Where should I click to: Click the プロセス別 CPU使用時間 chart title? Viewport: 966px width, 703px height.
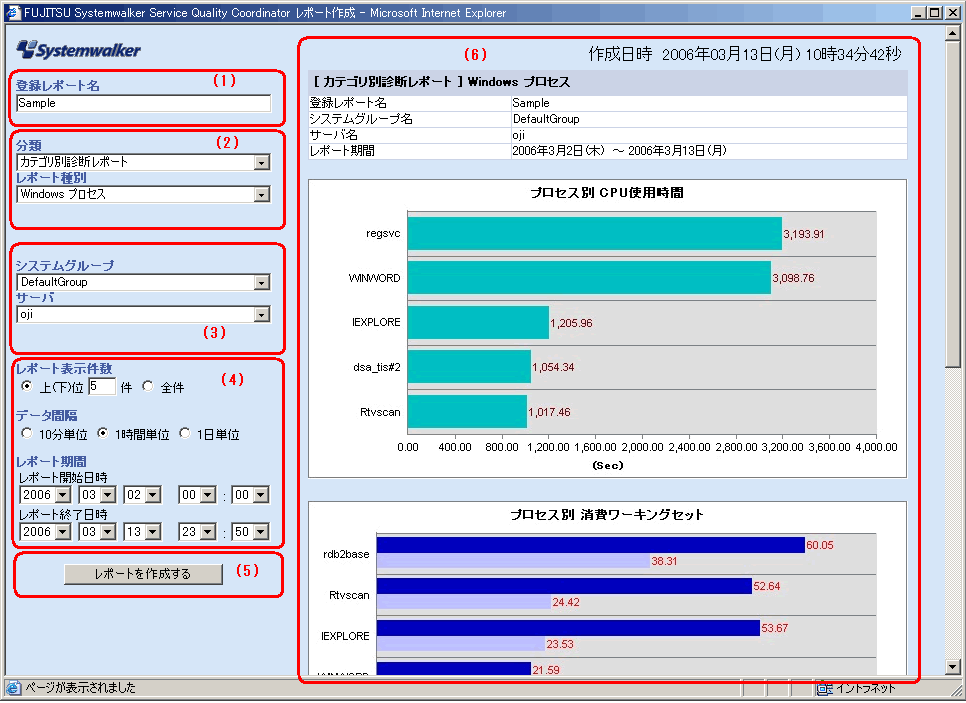point(607,193)
